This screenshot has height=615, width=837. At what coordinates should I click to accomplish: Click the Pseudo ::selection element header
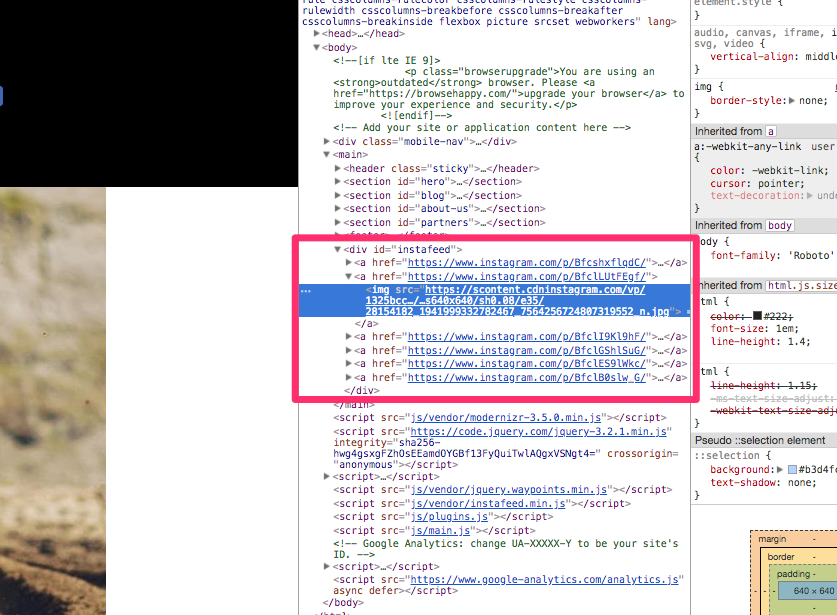[x=764, y=440]
